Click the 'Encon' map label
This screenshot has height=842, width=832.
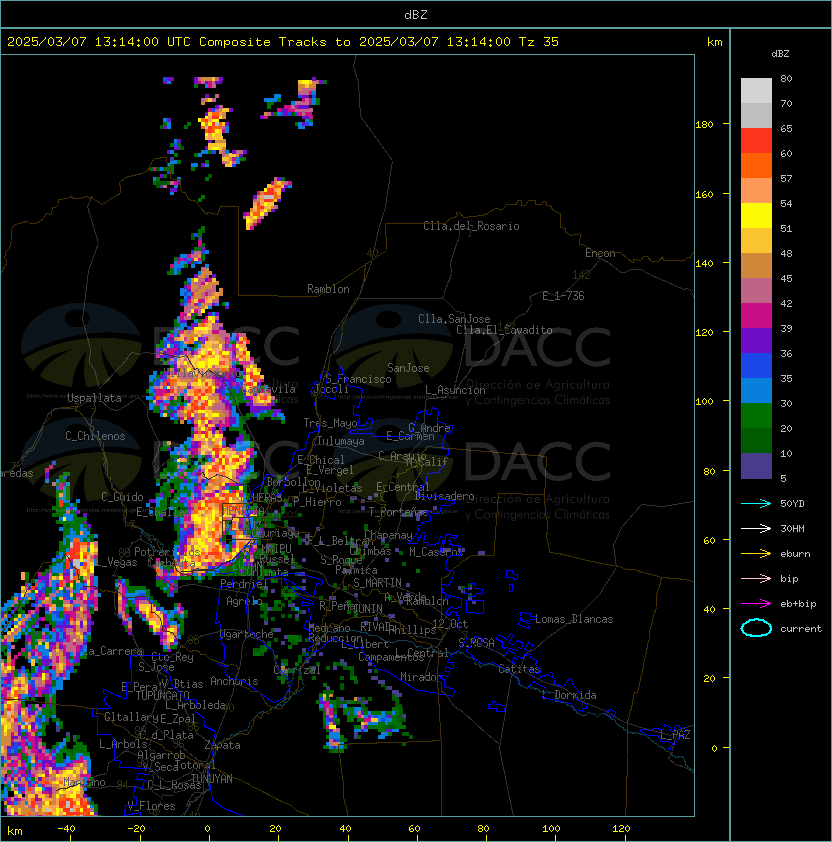(600, 253)
